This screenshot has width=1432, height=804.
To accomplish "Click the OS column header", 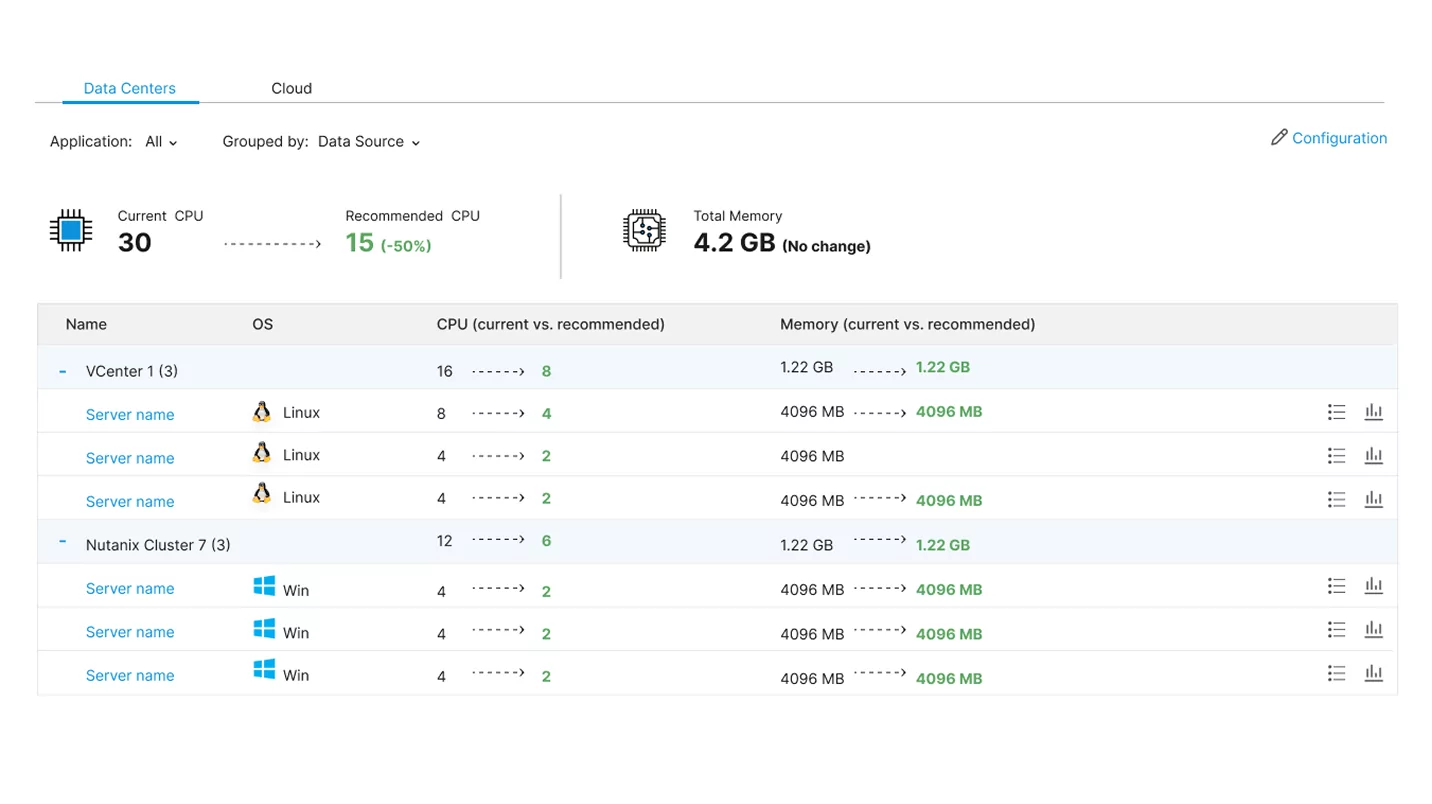I will 262,324.
